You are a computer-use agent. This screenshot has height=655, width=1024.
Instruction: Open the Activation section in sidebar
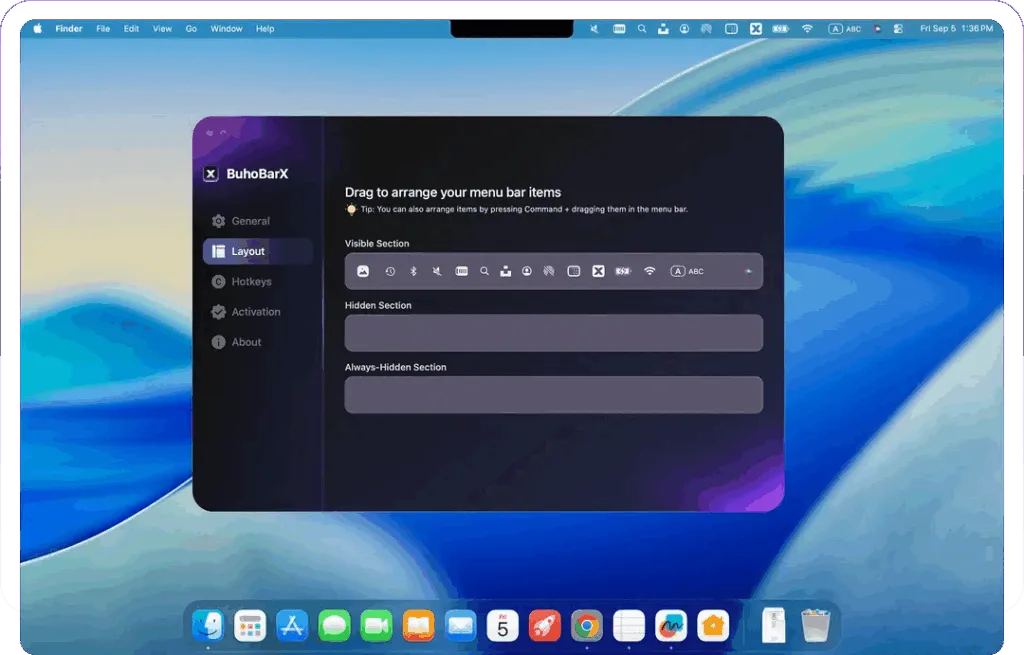tap(255, 312)
